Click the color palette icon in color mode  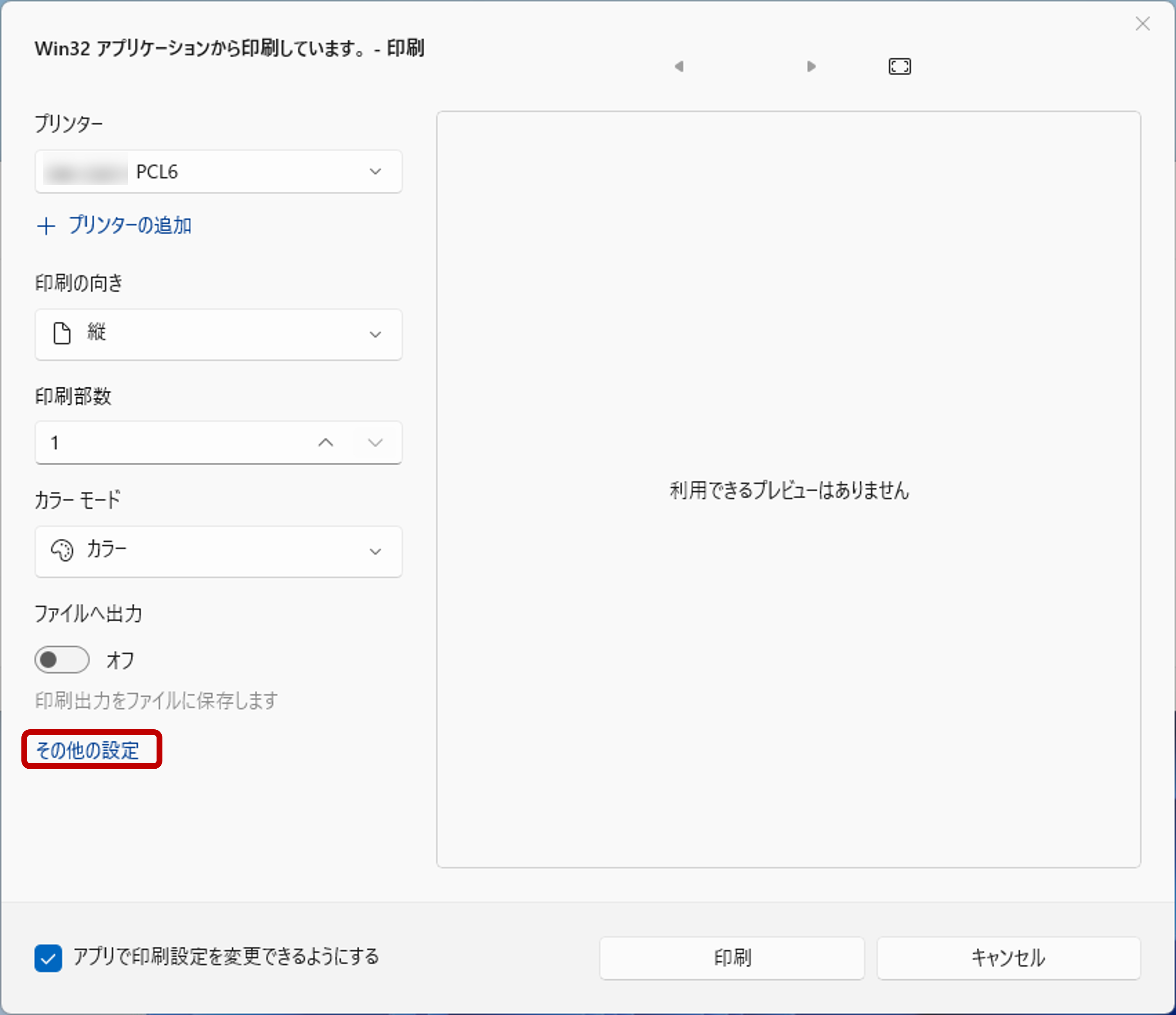point(62,551)
